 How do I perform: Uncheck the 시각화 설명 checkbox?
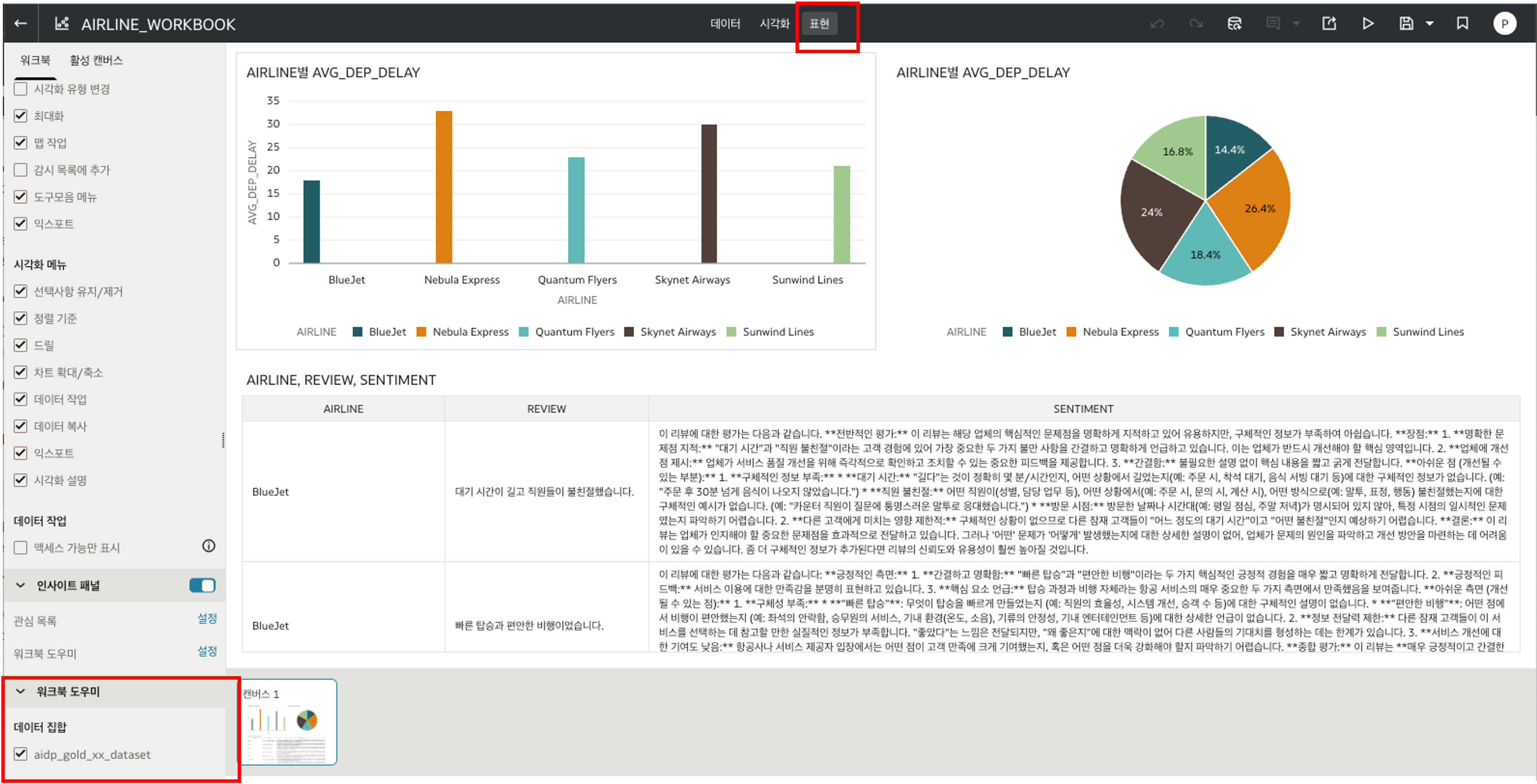pos(21,480)
